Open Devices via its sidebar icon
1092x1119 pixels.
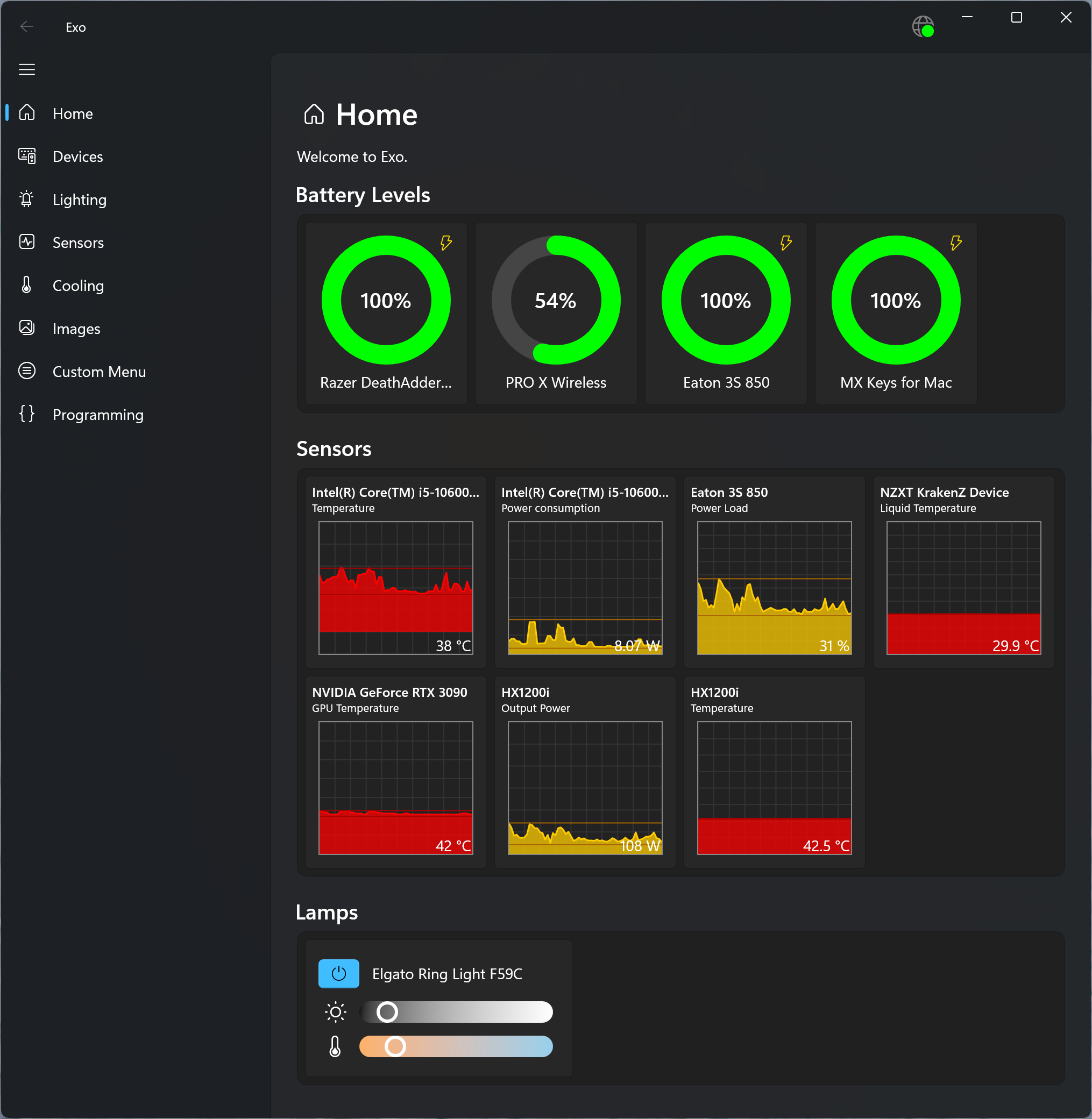tap(27, 156)
